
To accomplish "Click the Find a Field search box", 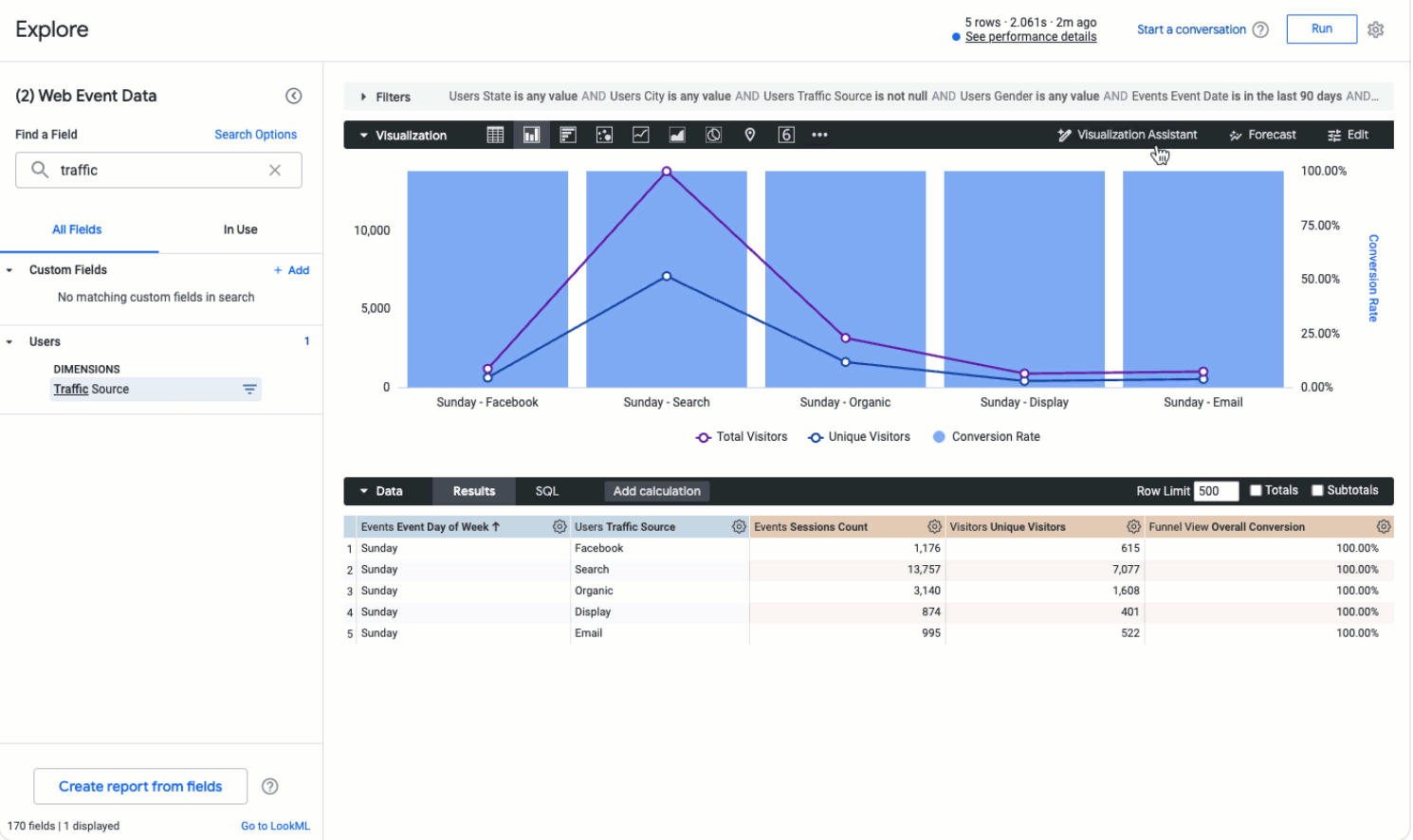I will click(x=158, y=170).
